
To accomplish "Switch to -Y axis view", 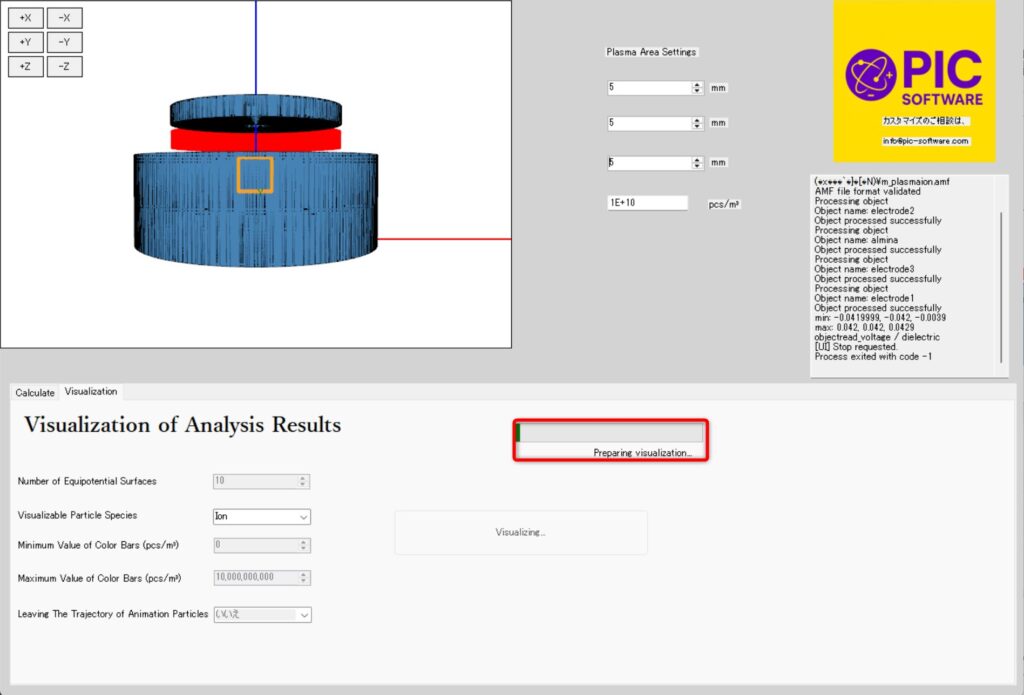I will coord(64,42).
